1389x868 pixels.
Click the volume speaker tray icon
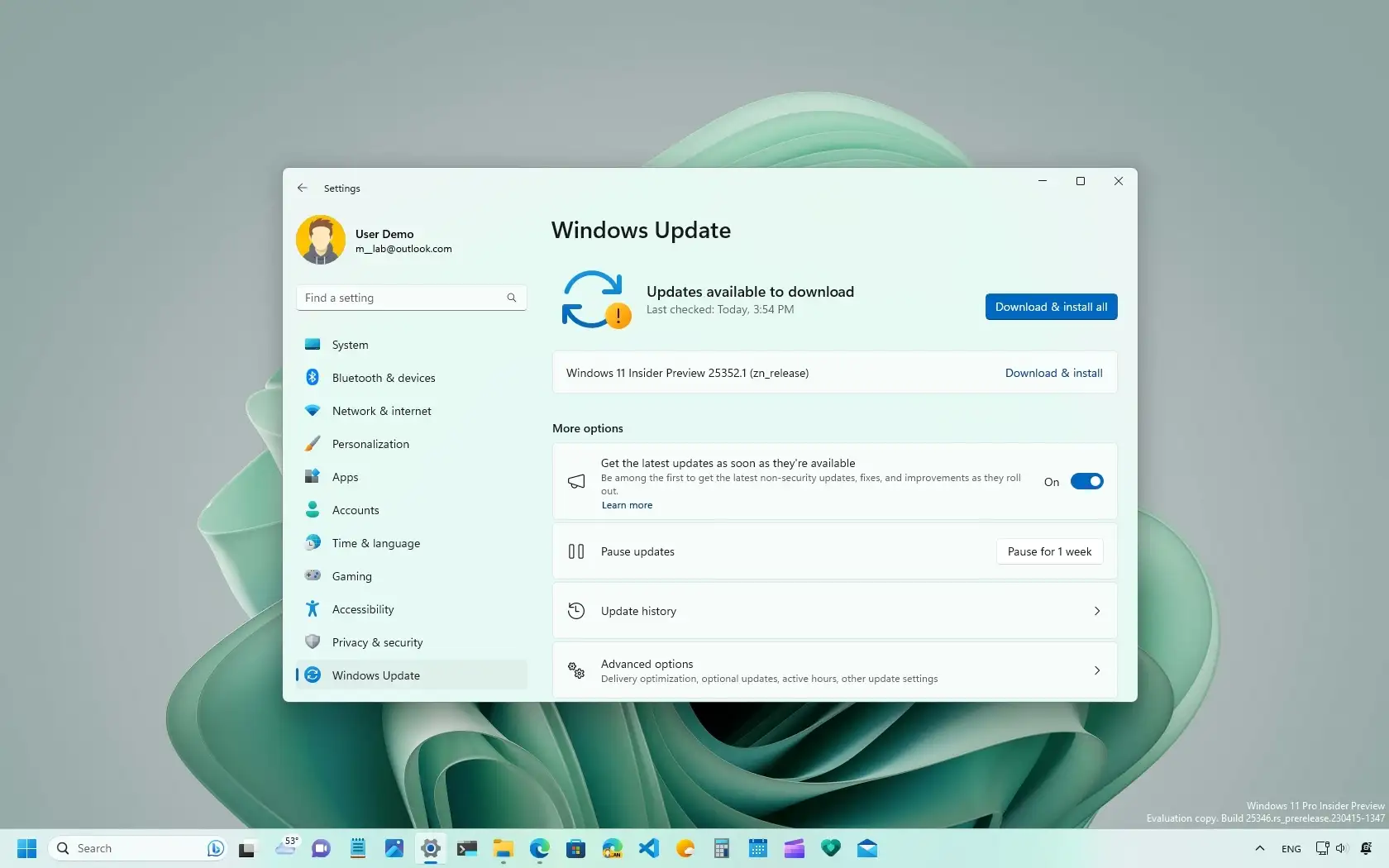pyautogui.click(x=1340, y=848)
